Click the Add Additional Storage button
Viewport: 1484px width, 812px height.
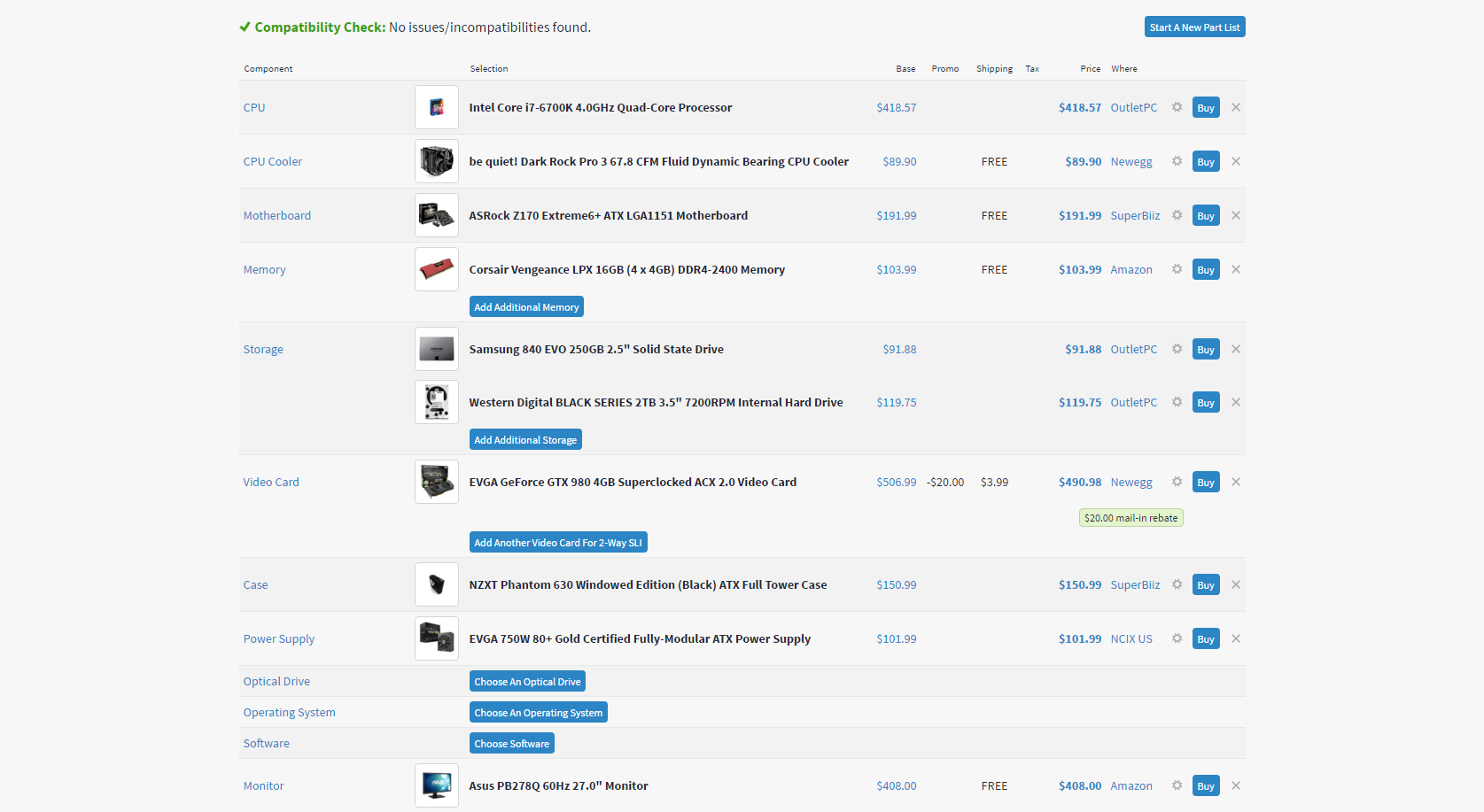click(525, 440)
